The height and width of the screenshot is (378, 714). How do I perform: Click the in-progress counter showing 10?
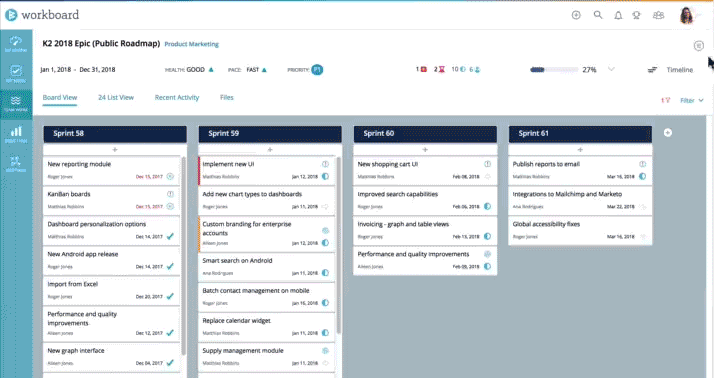click(458, 69)
